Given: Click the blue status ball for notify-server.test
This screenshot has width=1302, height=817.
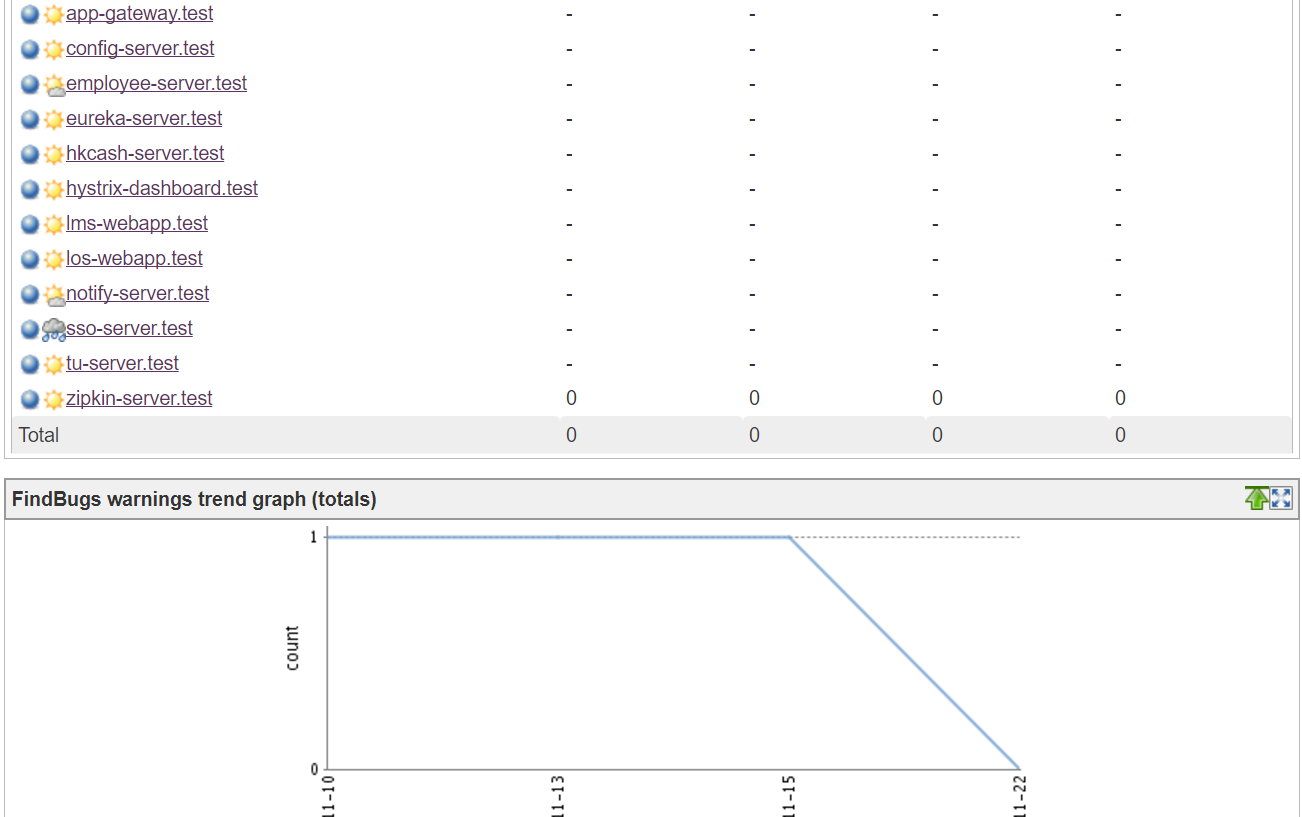Looking at the screenshot, I should [30, 295].
